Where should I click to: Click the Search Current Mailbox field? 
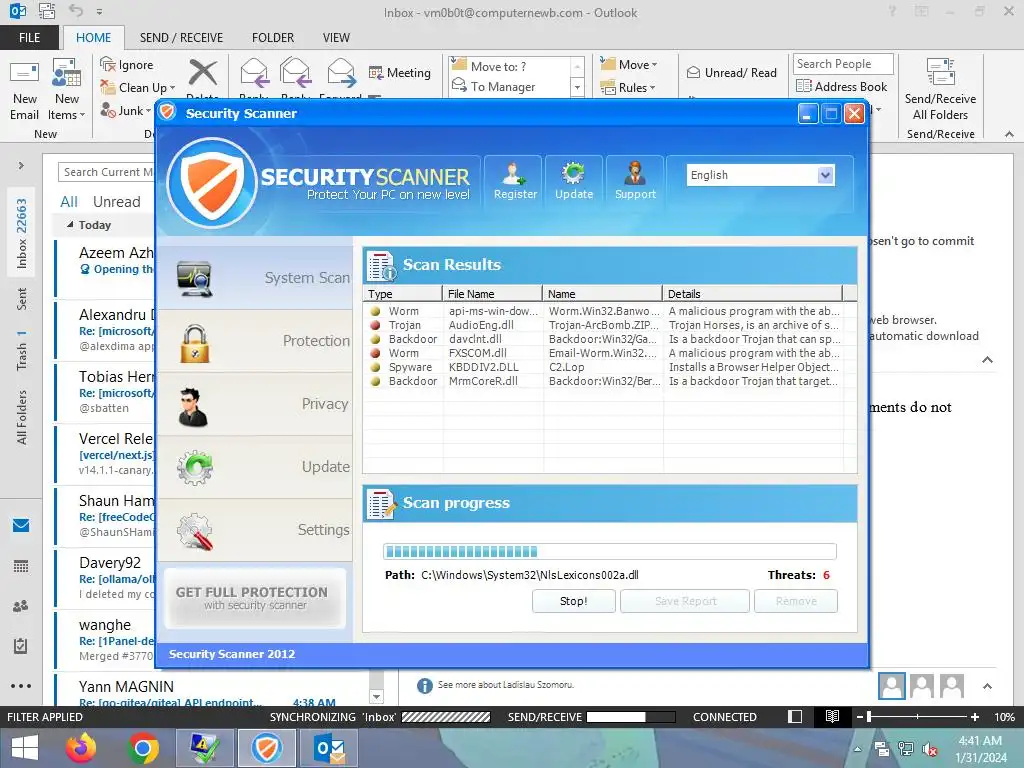[106, 172]
